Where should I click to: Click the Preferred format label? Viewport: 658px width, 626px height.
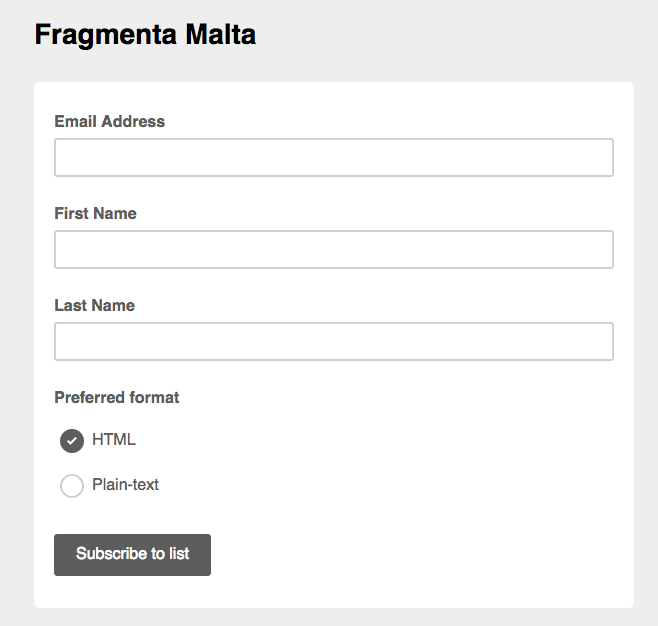(x=116, y=397)
